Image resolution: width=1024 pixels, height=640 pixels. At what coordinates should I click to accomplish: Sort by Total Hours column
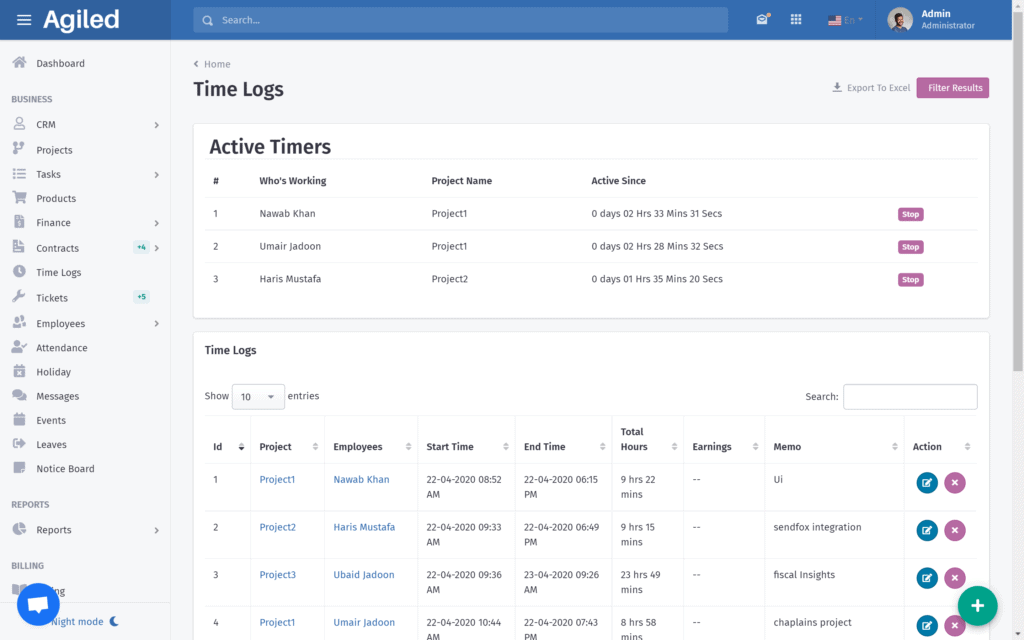(x=648, y=440)
